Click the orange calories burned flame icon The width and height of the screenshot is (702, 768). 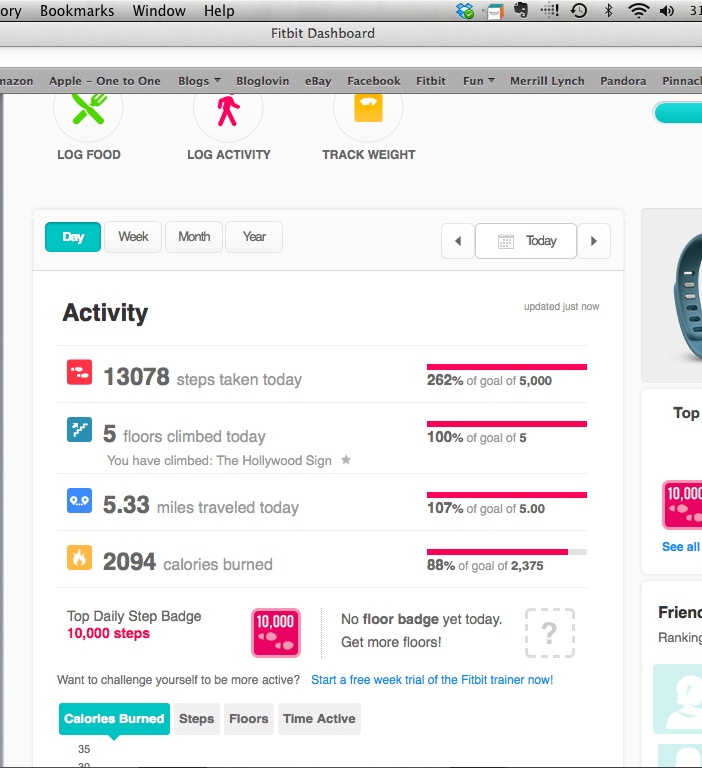(79, 557)
